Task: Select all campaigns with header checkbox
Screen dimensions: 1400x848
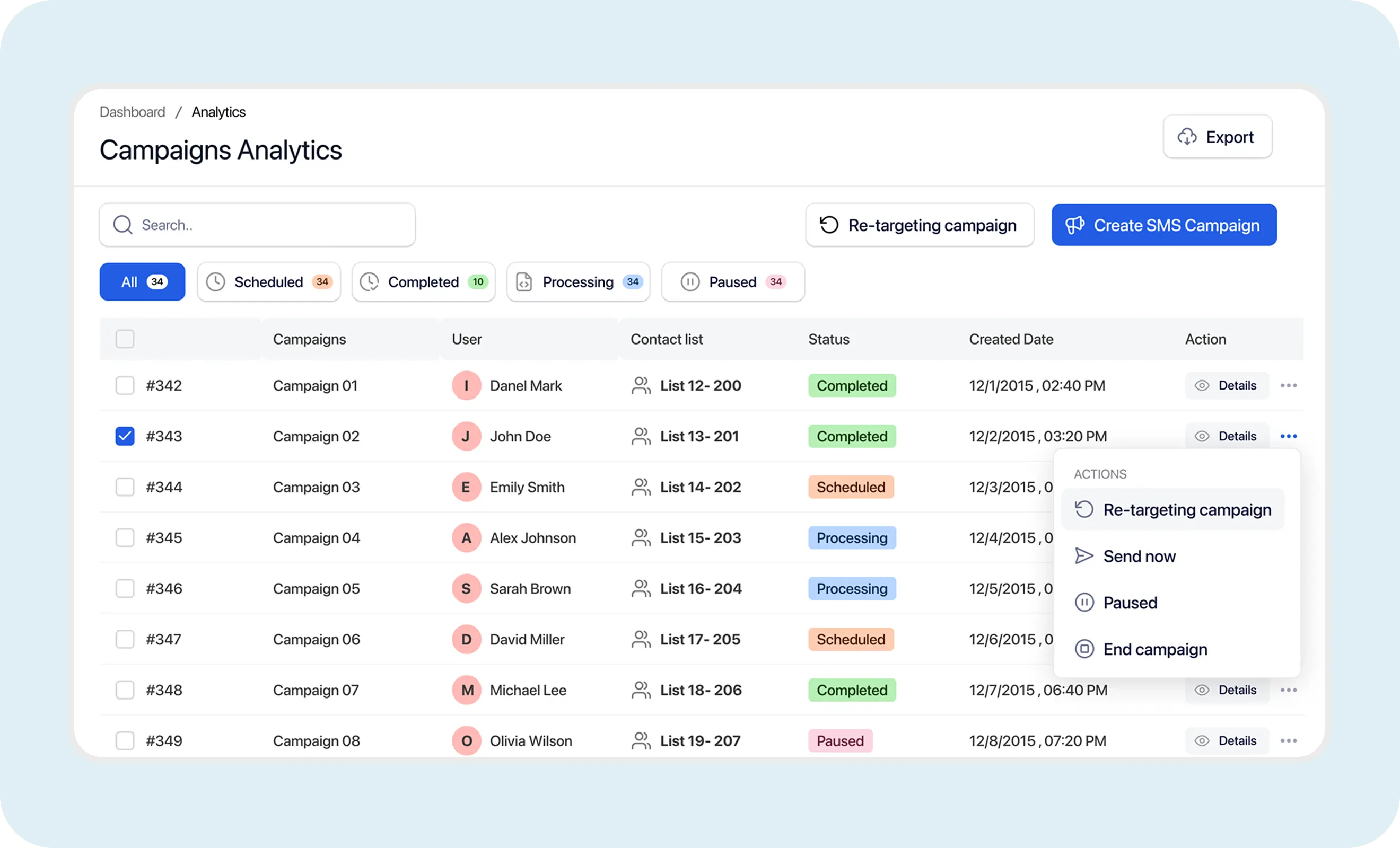Action: click(x=125, y=339)
